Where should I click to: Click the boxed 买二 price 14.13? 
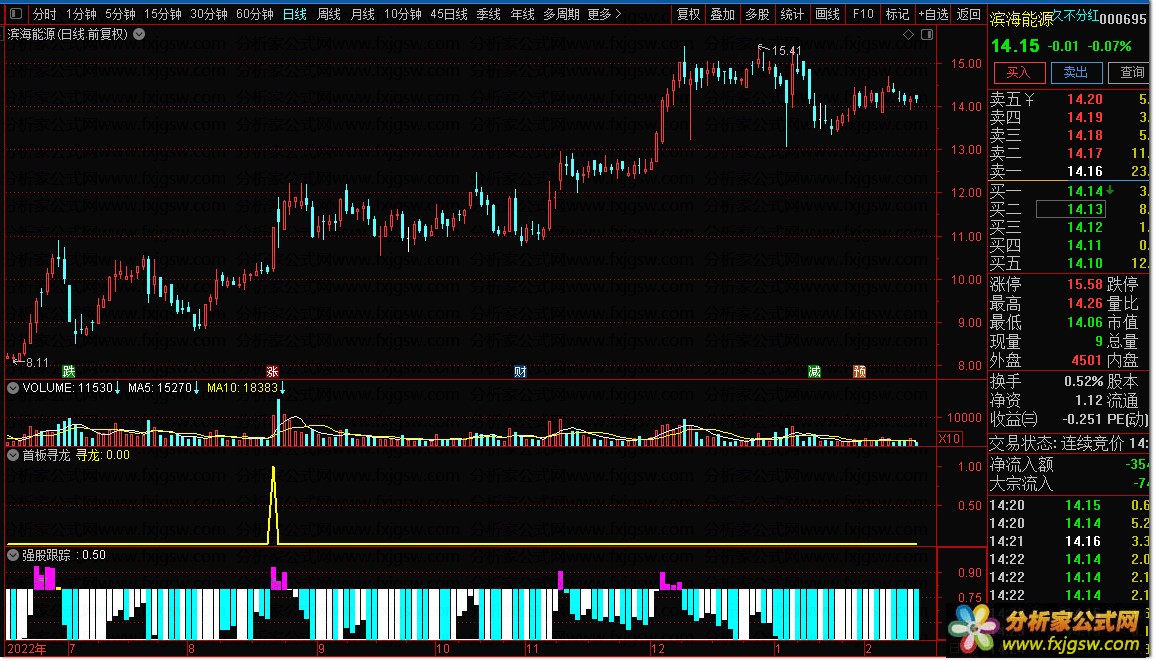click(x=1070, y=209)
